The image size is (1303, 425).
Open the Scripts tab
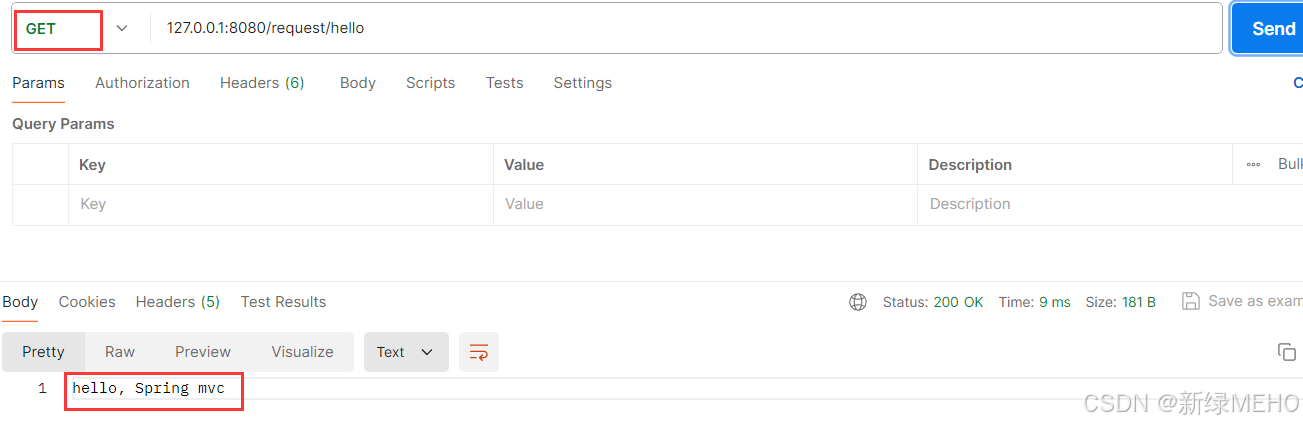pos(431,83)
